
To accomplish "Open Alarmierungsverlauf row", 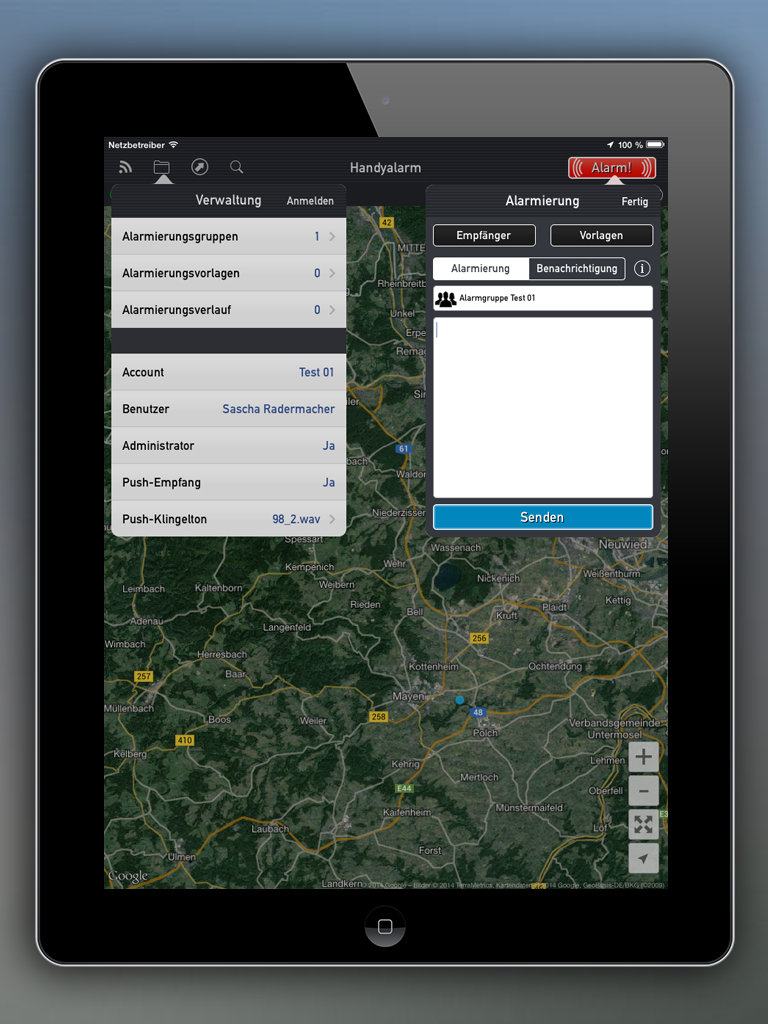I will 229,310.
